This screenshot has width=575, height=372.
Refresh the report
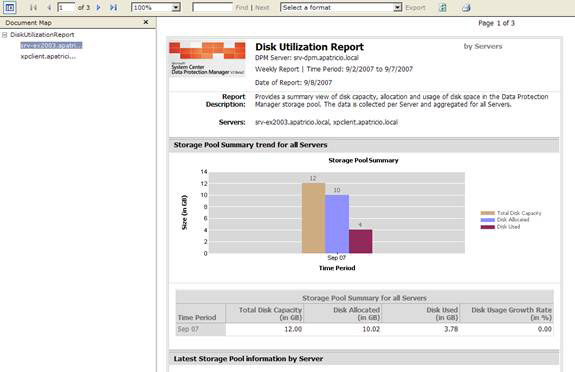443,7
